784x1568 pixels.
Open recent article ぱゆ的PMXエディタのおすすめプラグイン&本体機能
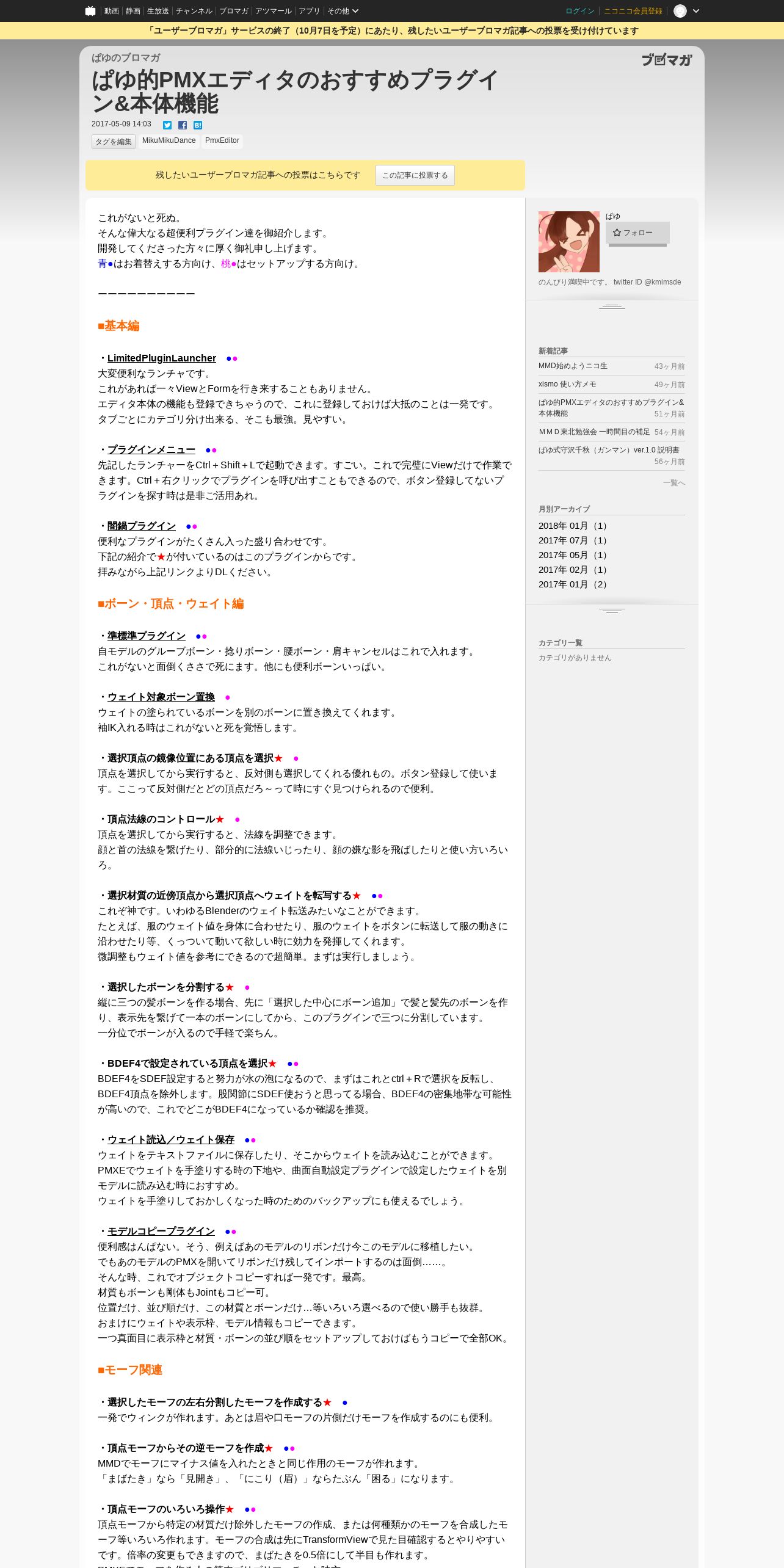[x=611, y=408]
